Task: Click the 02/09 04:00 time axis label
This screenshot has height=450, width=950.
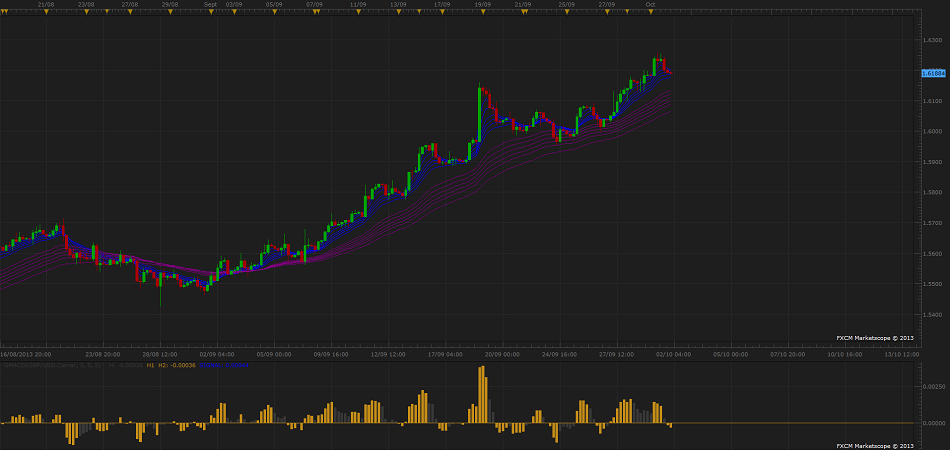Action: coord(218,353)
